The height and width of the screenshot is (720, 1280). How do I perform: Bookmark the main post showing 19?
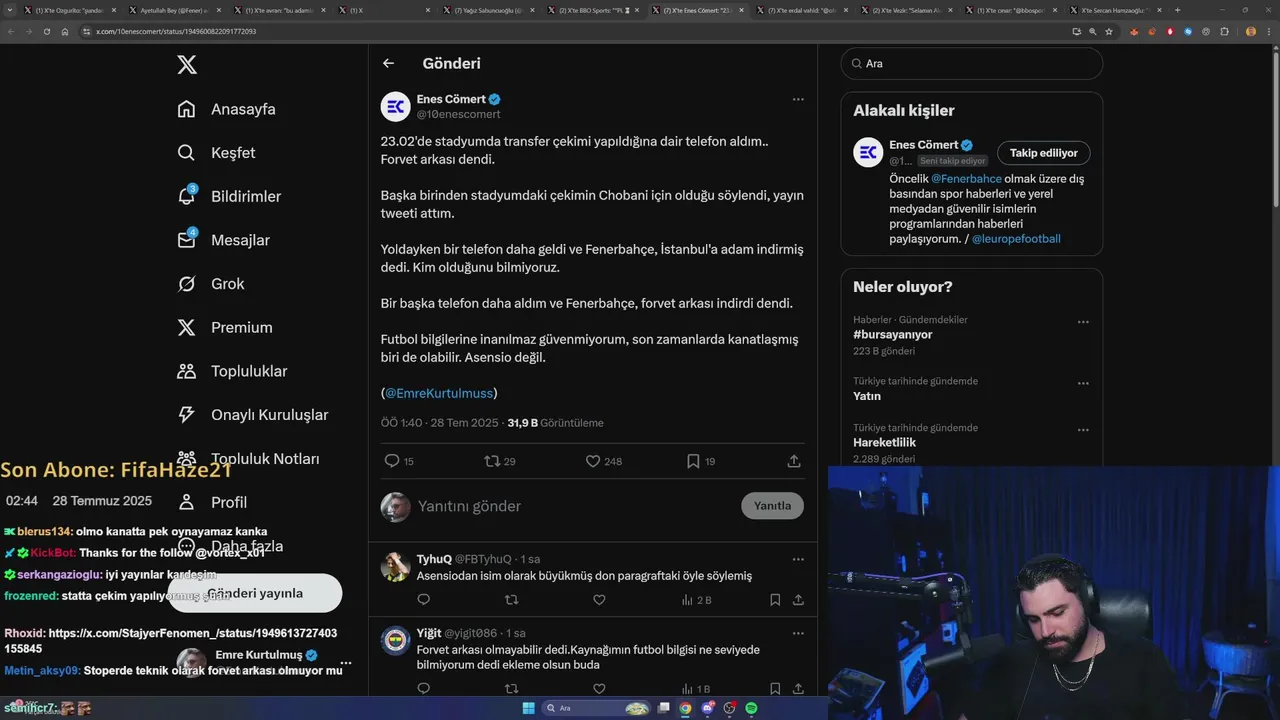tap(693, 461)
